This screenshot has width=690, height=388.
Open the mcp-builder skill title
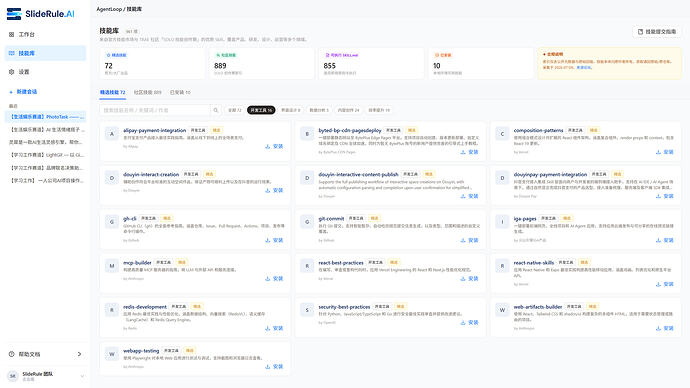(137, 263)
